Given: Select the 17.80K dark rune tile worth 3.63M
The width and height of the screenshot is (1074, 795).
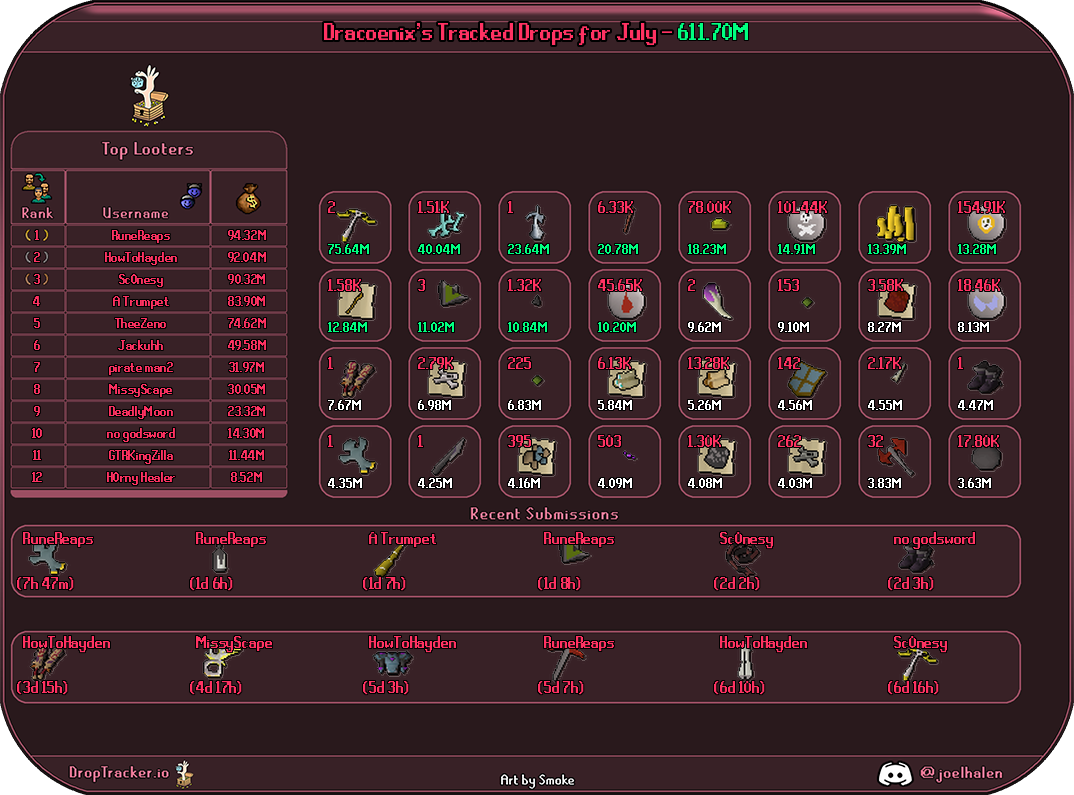Looking at the screenshot, I should pos(984,461).
